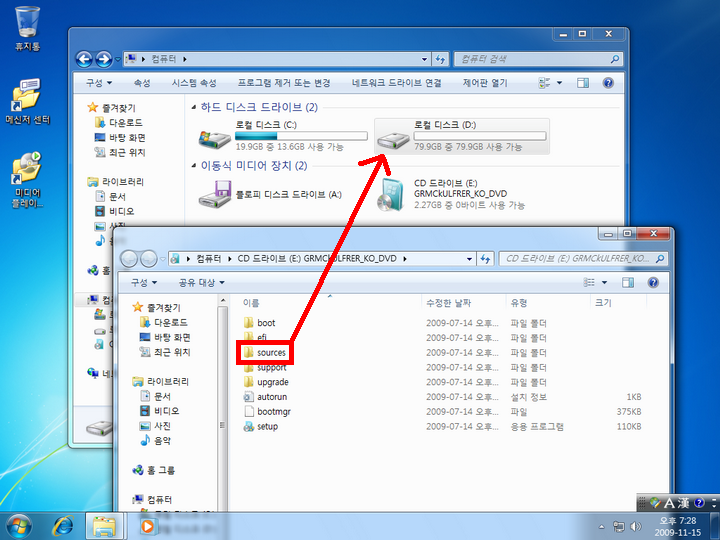Toggle the preview pane in the CD drive window
720x540 pixels.
[x=628, y=282]
